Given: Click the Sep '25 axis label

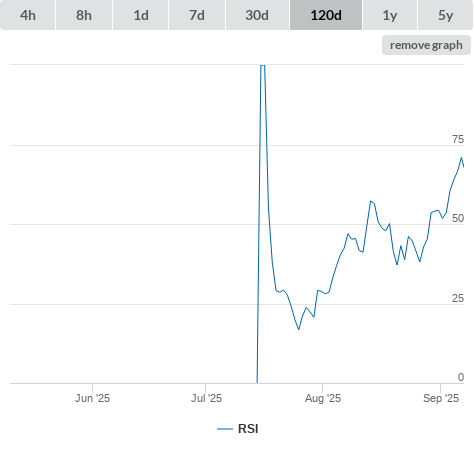Looking at the screenshot, I should pos(441,398).
